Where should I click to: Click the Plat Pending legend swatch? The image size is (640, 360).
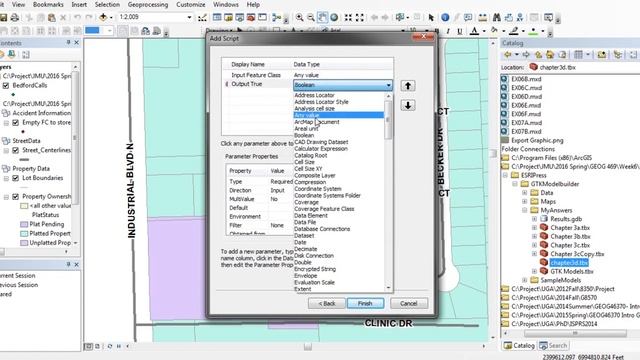tap(24, 224)
